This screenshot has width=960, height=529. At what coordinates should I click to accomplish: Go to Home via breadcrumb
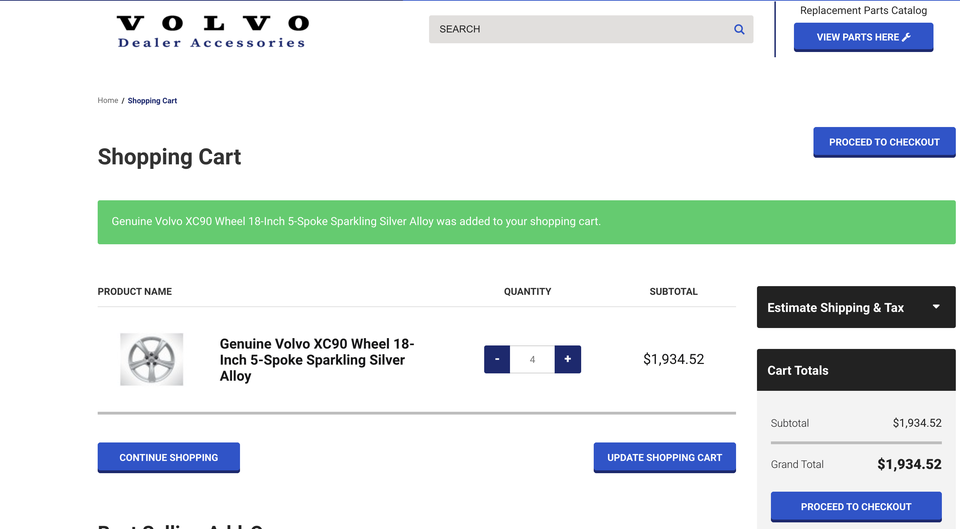[x=108, y=101]
